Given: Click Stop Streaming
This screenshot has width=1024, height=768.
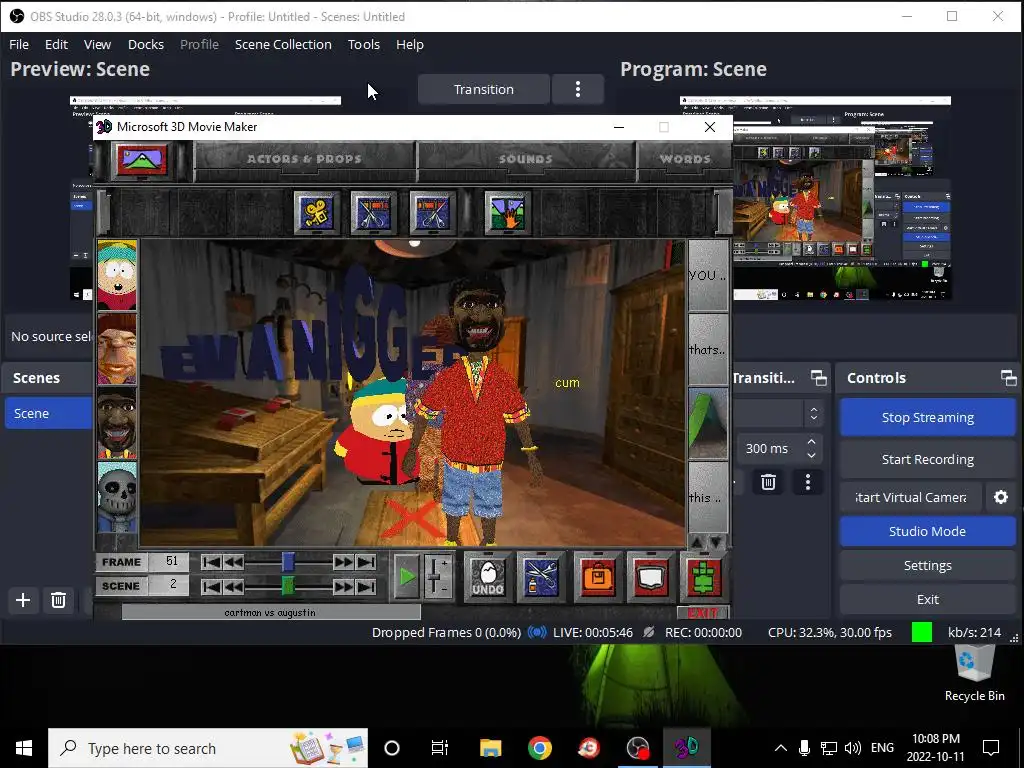Looking at the screenshot, I should point(927,417).
